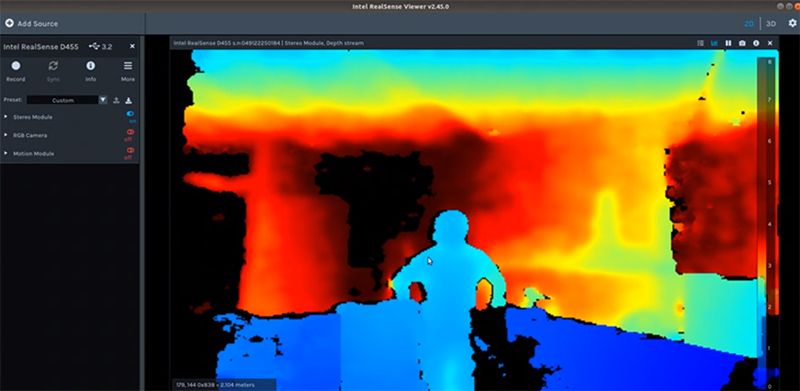Show stream info overlay icon

pyautogui.click(x=756, y=43)
